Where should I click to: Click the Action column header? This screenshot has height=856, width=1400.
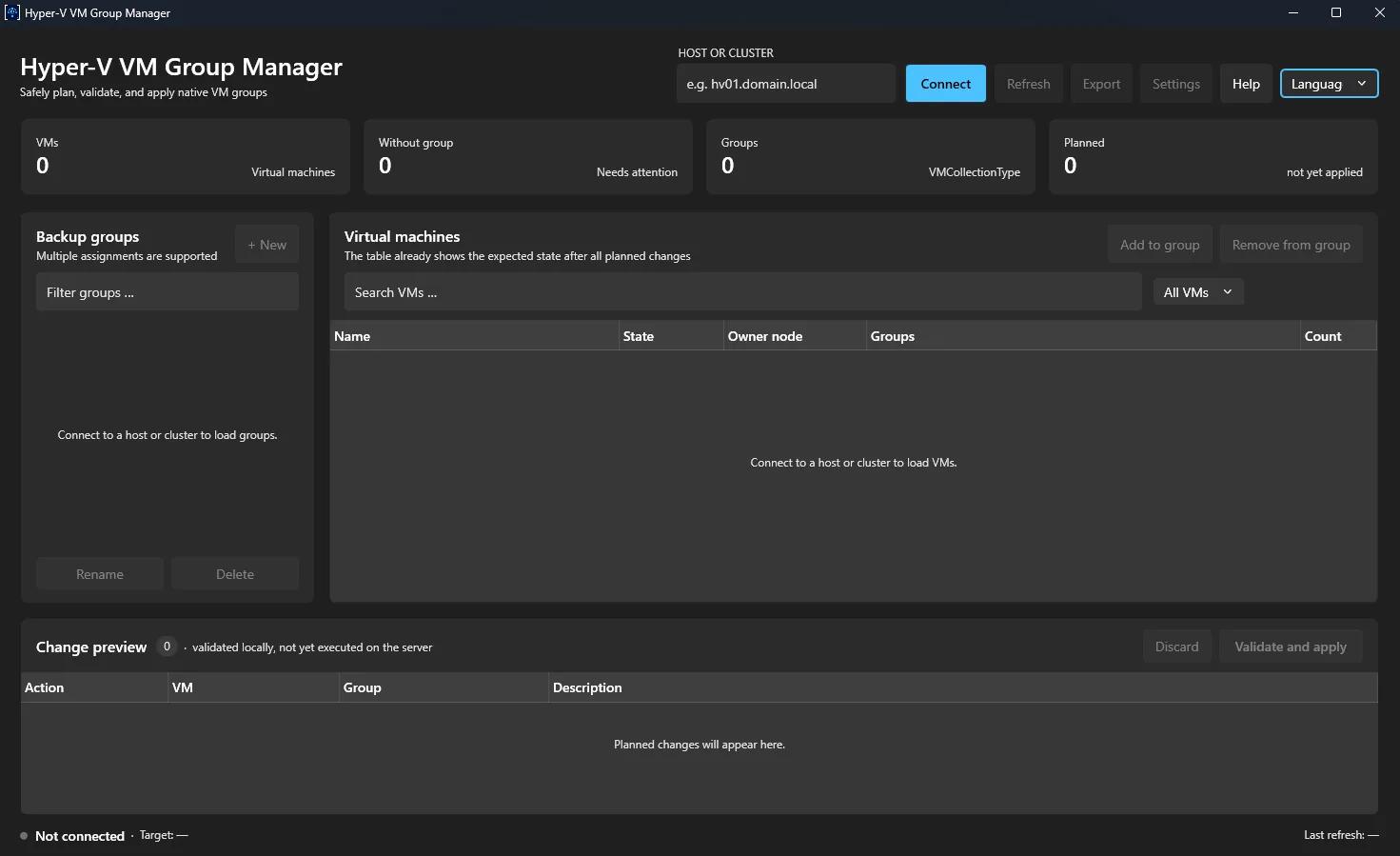(94, 687)
